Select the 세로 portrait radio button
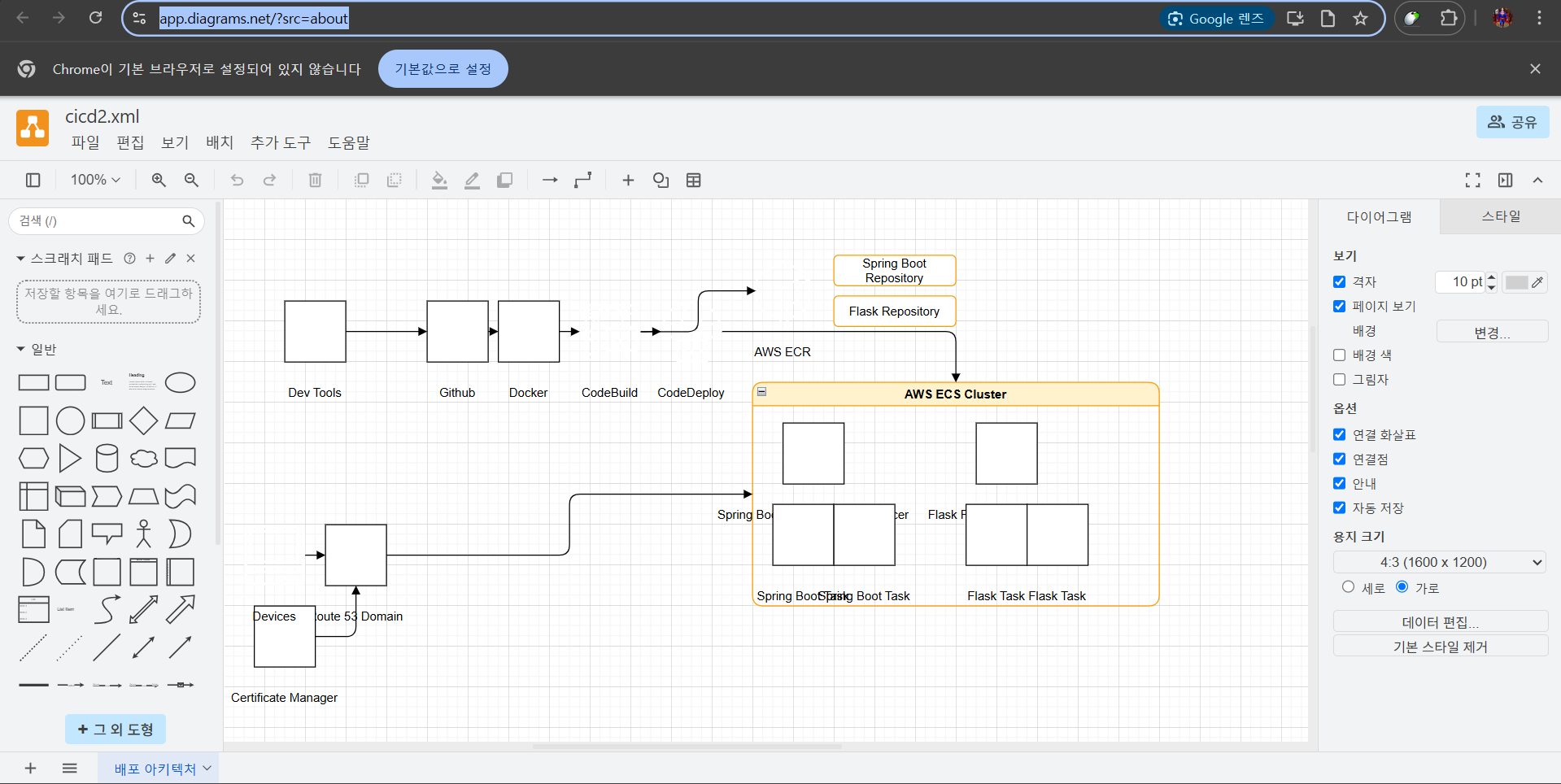 tap(1348, 586)
